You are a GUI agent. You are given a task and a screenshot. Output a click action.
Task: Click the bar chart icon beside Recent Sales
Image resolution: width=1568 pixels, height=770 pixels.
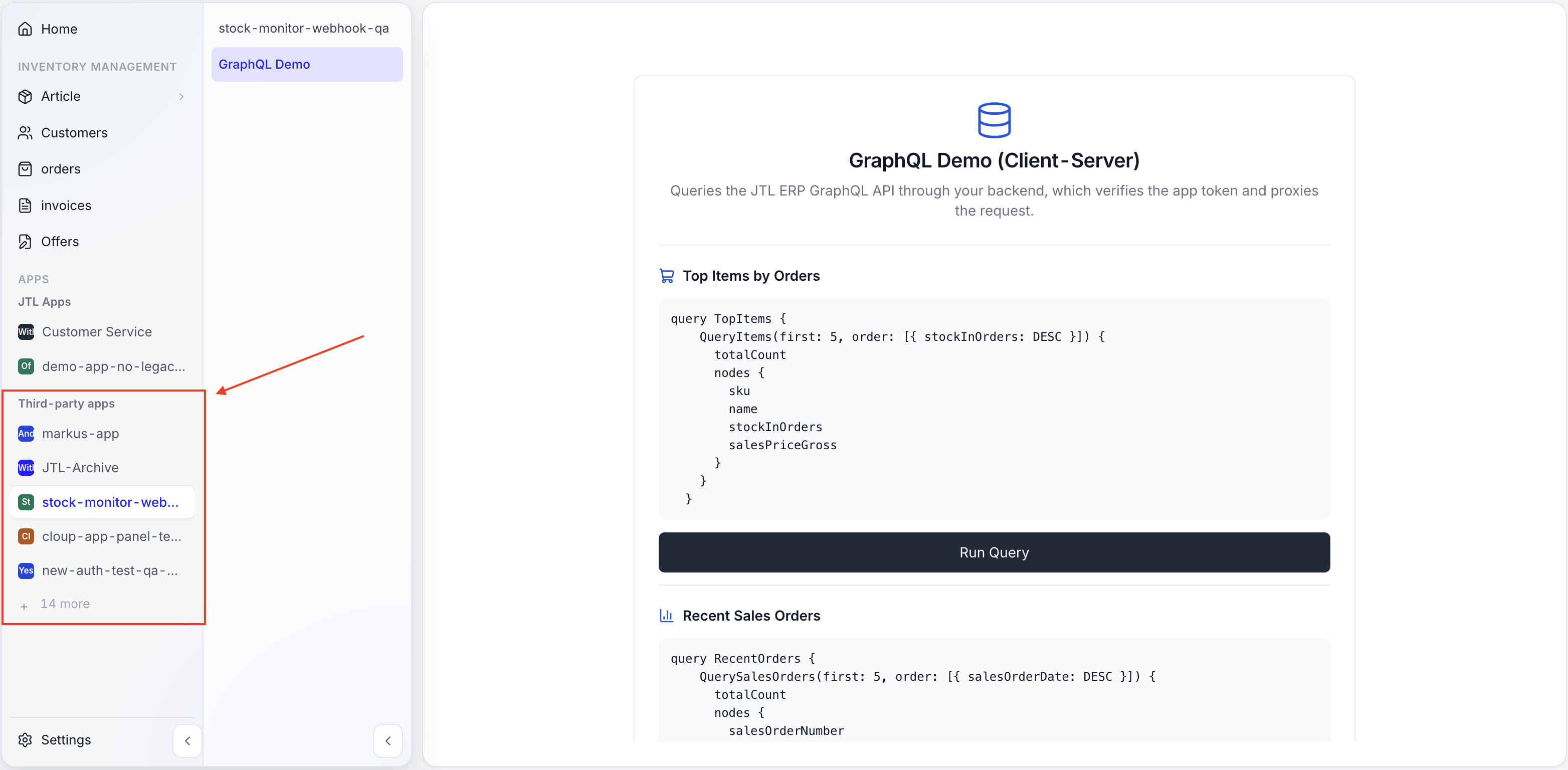(667, 616)
